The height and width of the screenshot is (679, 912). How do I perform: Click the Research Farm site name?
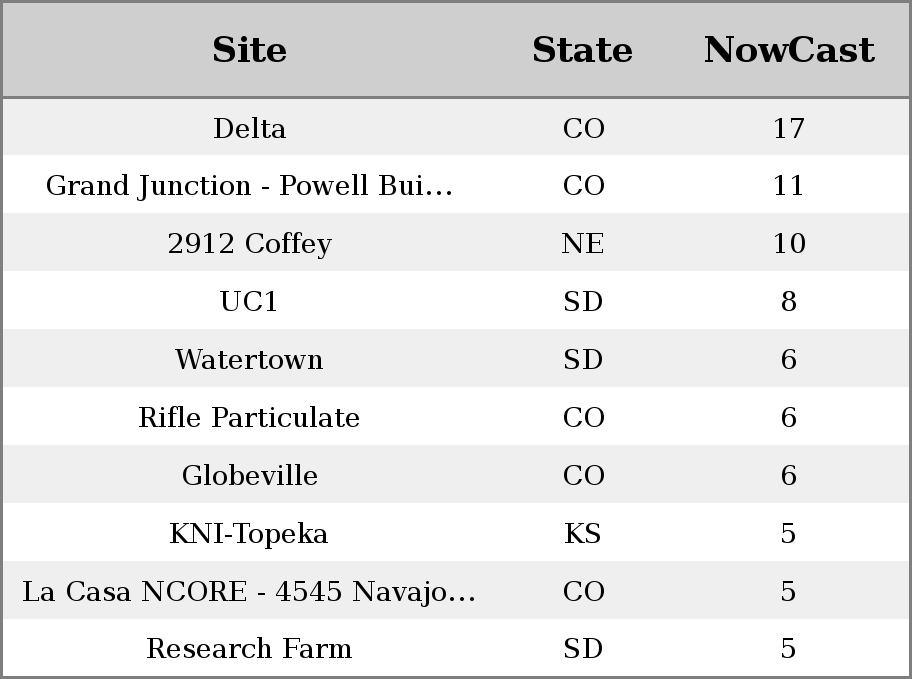pos(250,648)
